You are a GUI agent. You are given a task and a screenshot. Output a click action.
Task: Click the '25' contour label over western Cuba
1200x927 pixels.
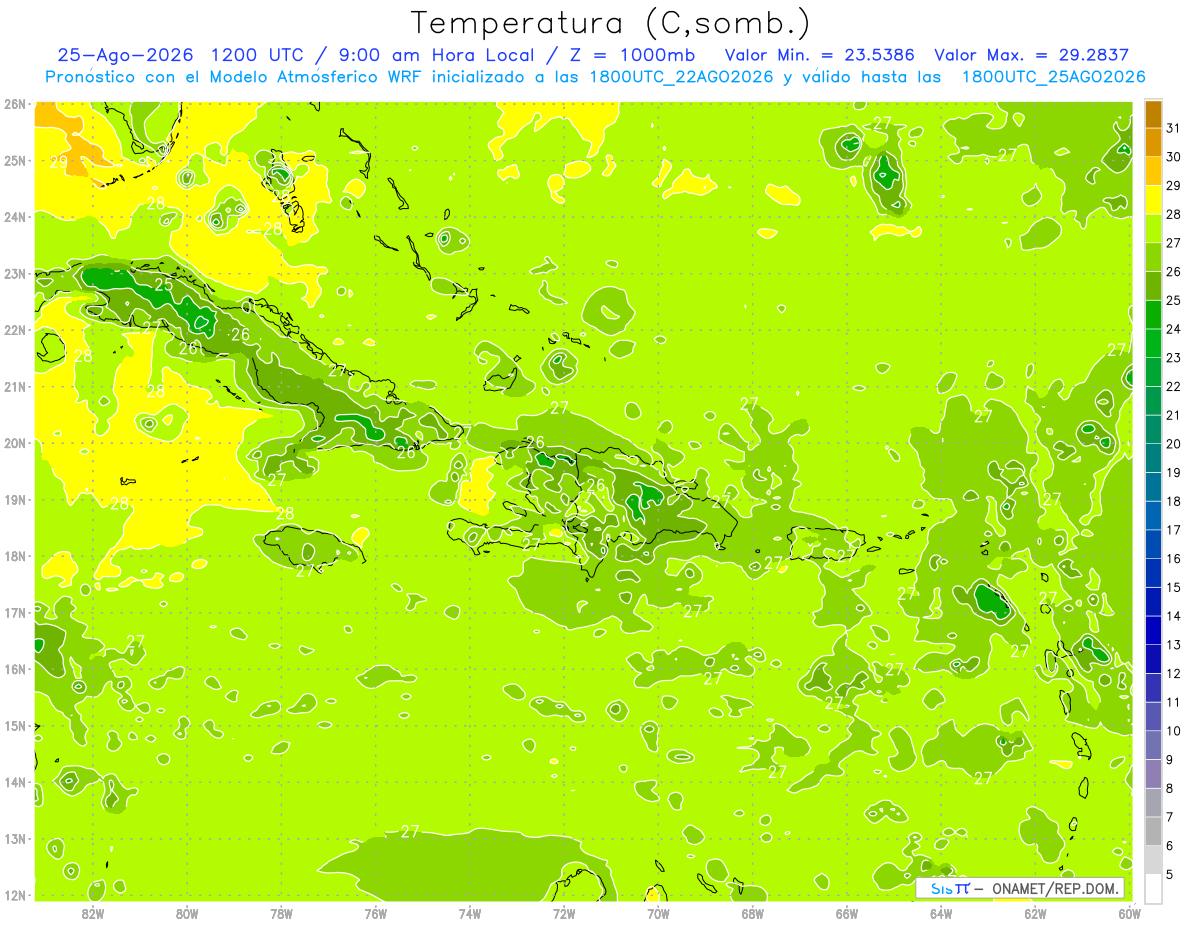point(164,284)
